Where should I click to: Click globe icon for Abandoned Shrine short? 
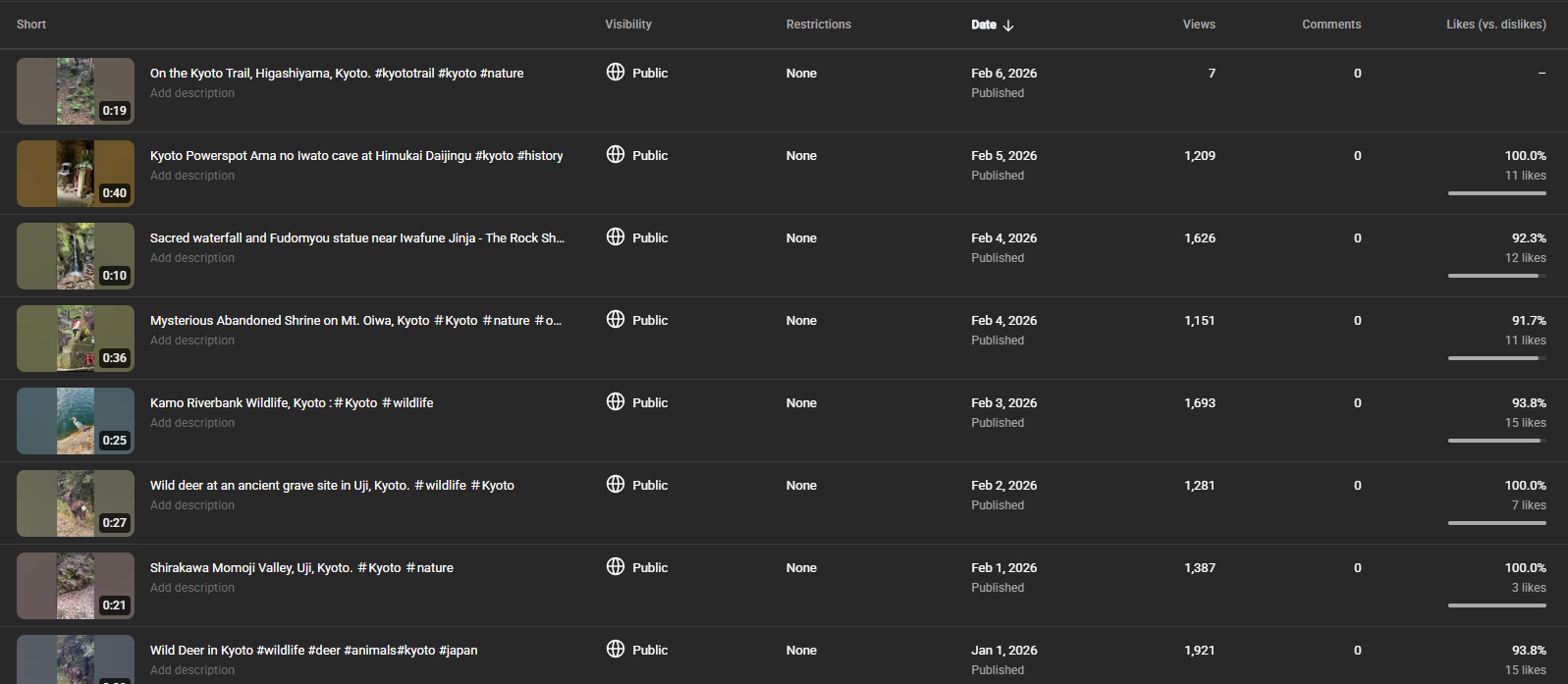pos(616,319)
